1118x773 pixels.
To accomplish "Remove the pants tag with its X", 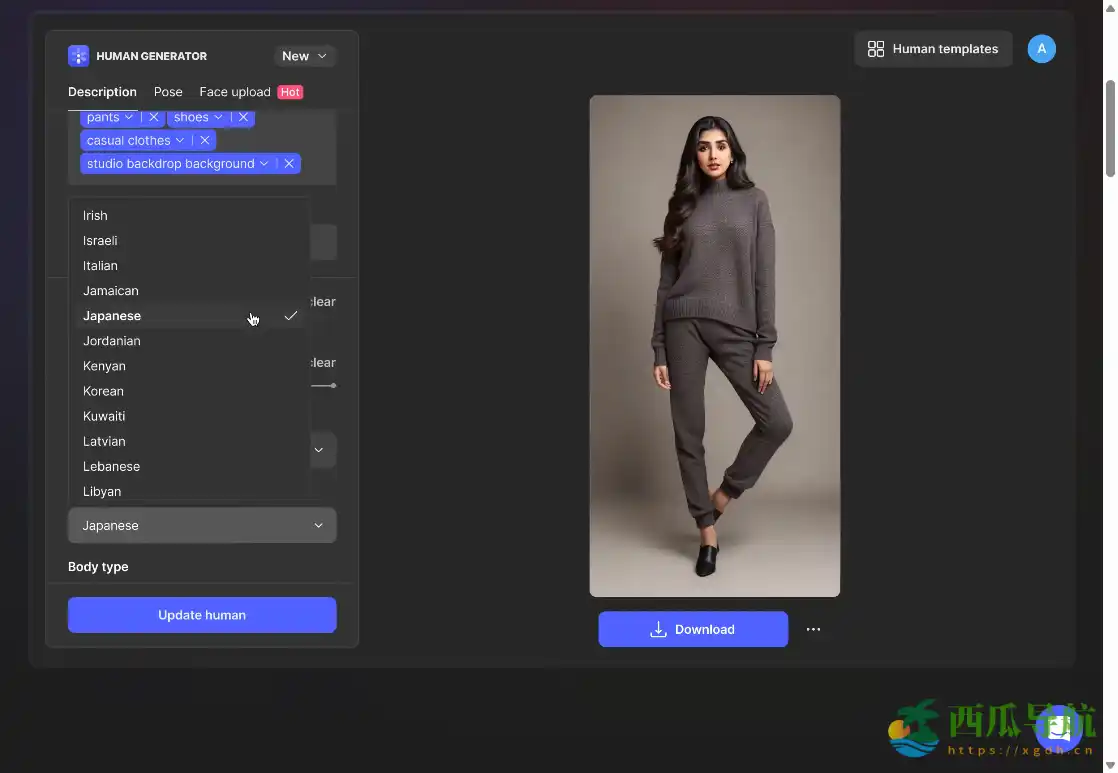I will point(154,117).
